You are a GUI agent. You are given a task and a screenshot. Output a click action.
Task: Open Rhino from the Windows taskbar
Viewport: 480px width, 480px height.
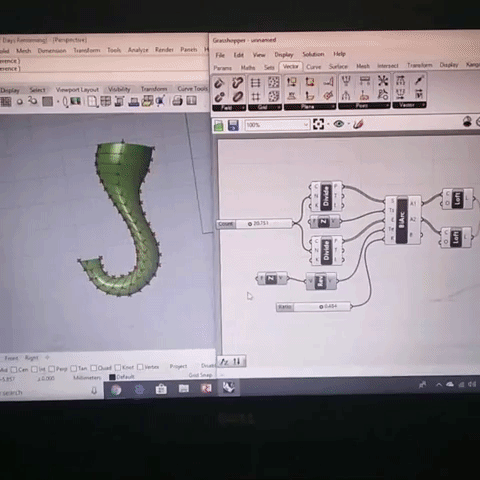(229, 387)
